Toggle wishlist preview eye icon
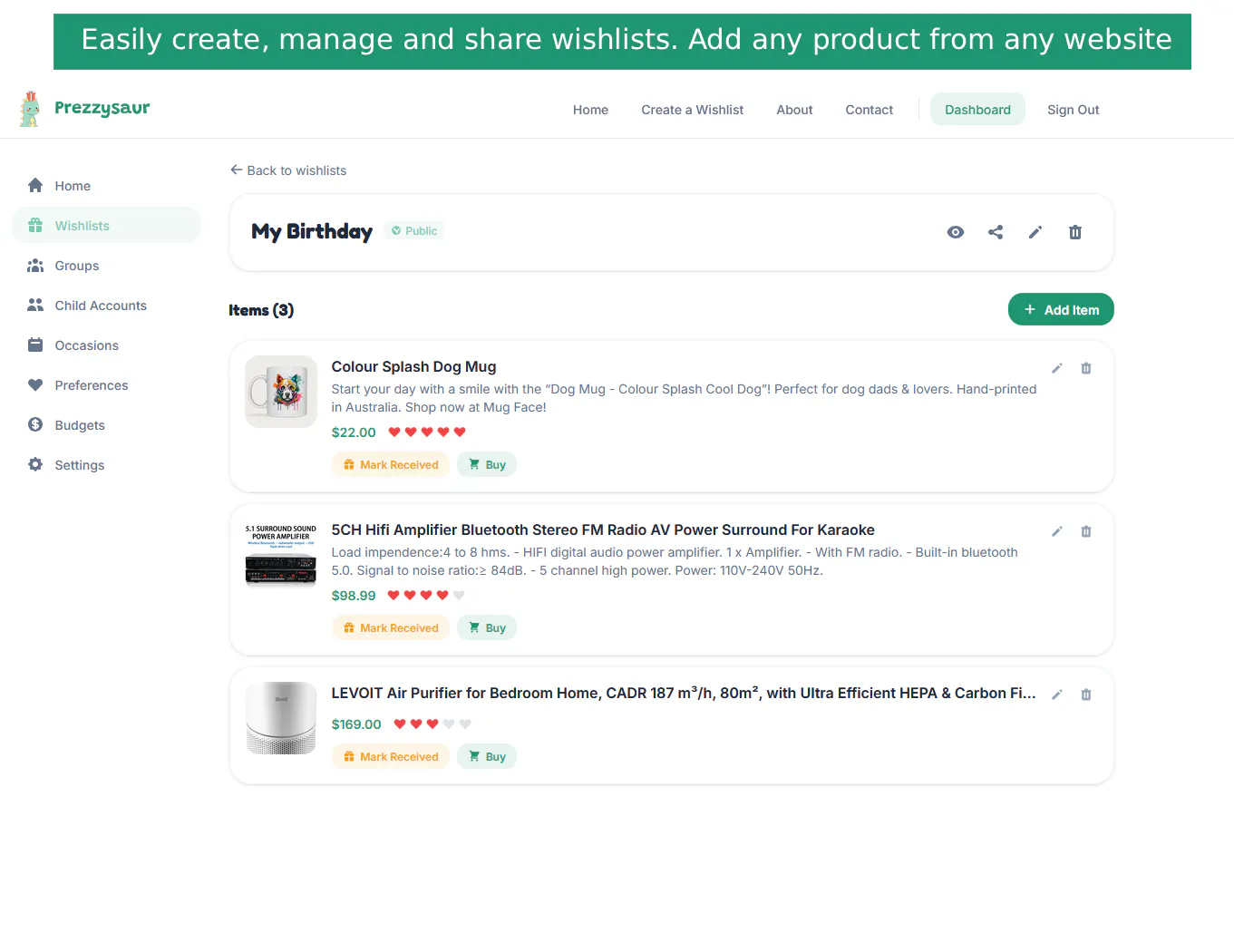 [x=956, y=232]
